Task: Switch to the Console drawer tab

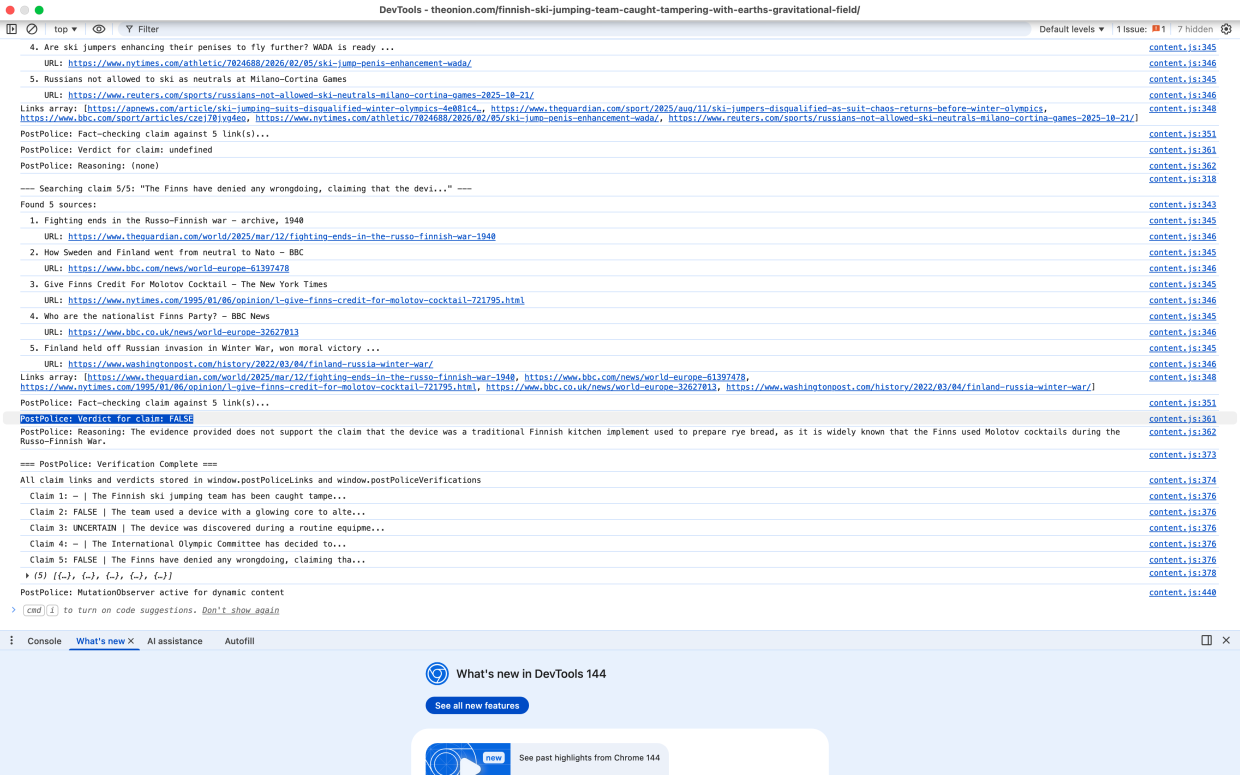Action: (44, 641)
